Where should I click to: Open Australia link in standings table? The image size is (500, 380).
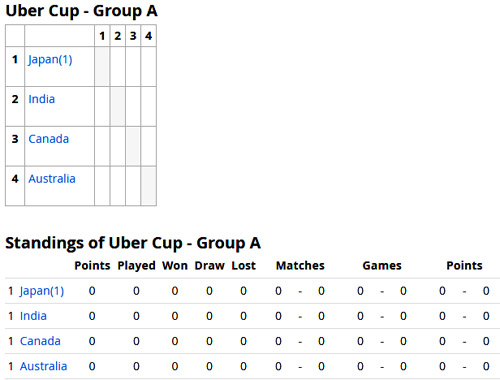pyautogui.click(x=44, y=366)
